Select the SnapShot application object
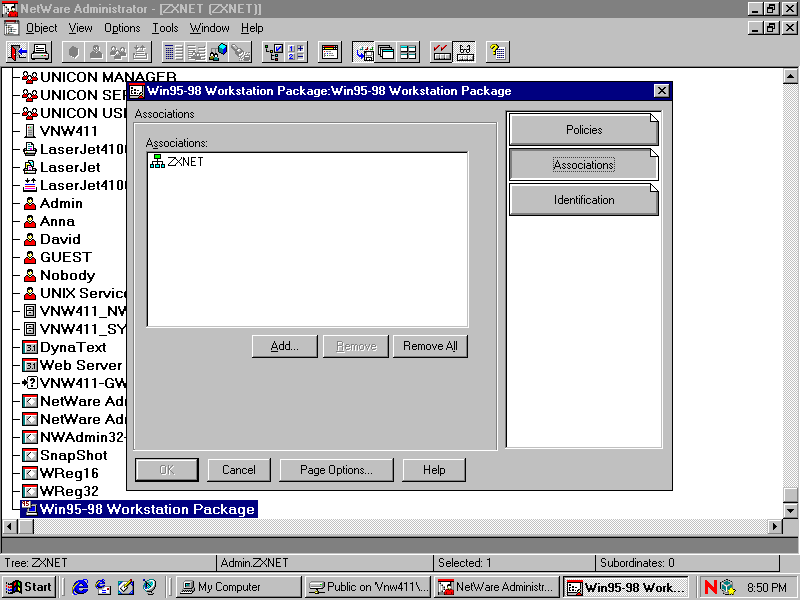Image resolution: width=800 pixels, height=600 pixels. (66, 455)
